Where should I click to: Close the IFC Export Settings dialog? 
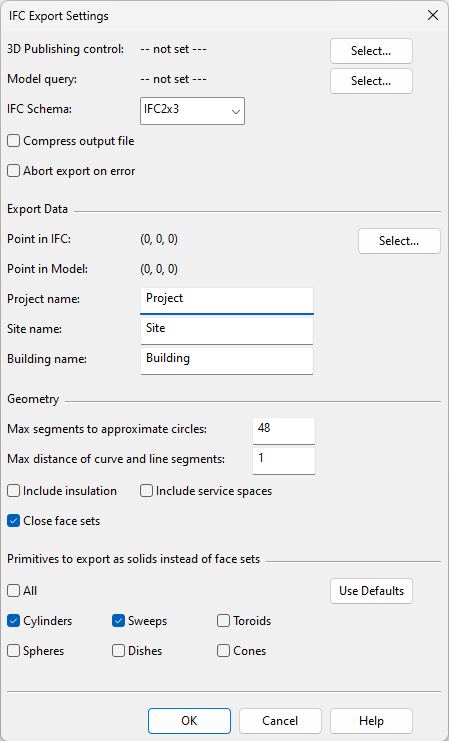tap(432, 16)
